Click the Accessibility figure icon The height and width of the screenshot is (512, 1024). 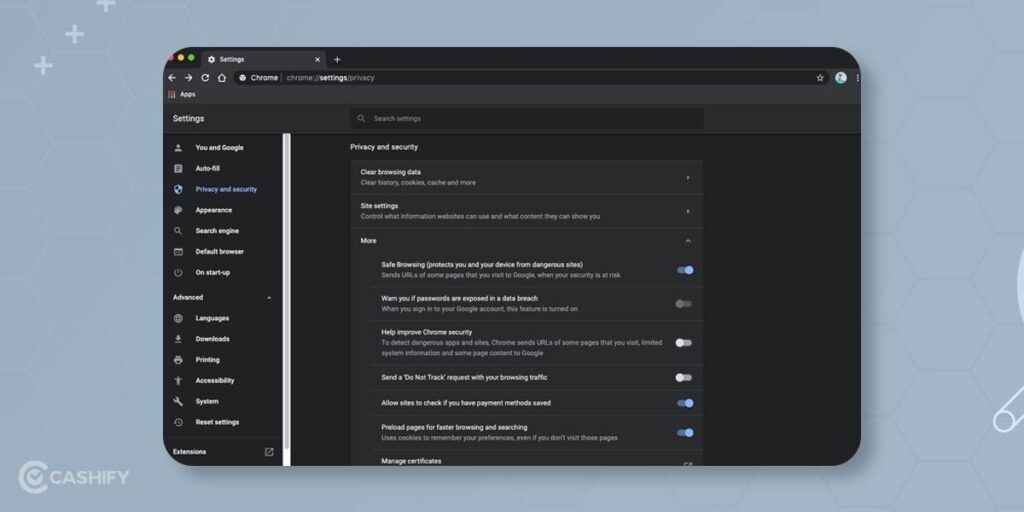[x=178, y=381]
